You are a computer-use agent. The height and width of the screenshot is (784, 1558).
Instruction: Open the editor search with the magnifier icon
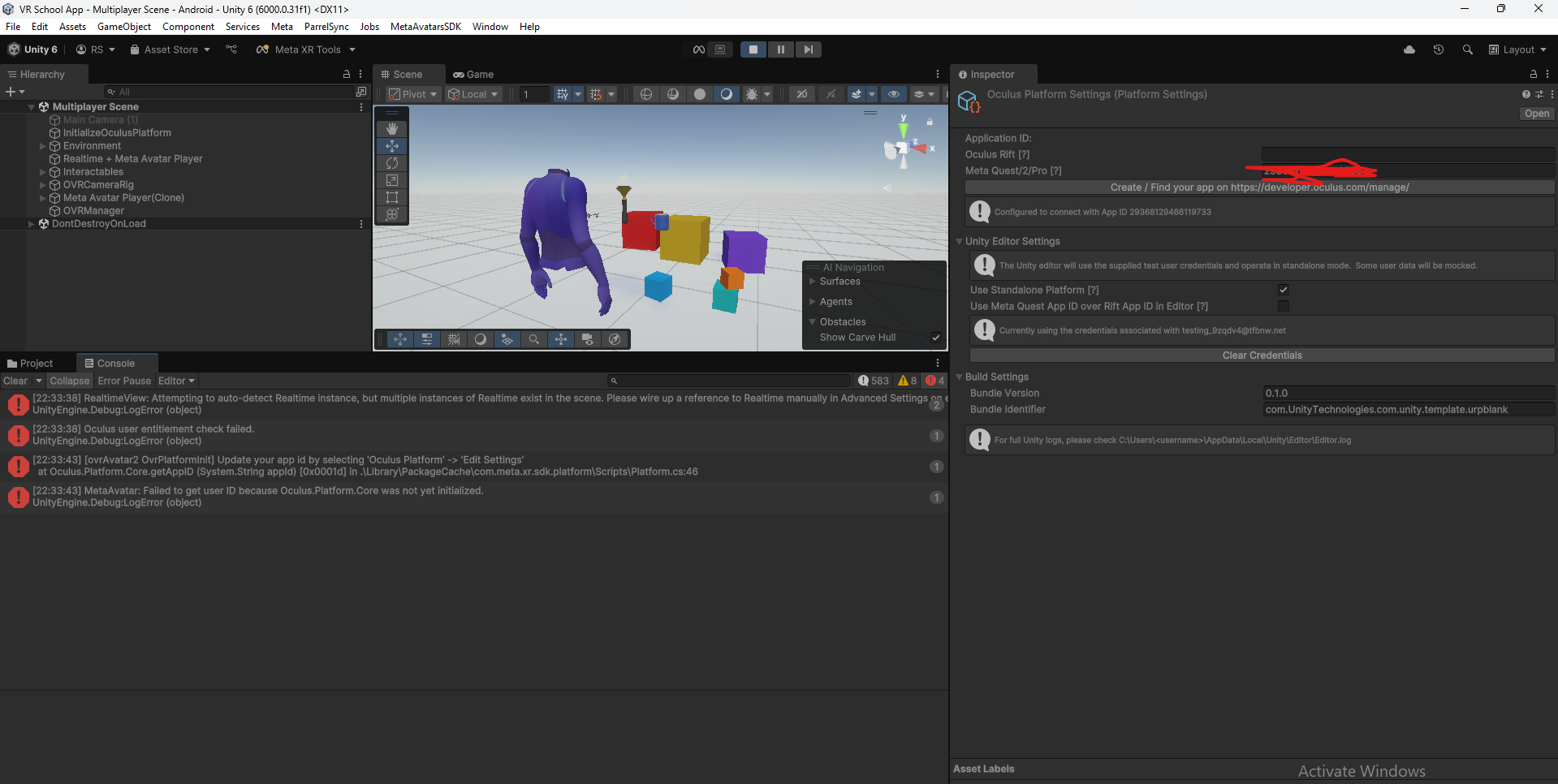pyautogui.click(x=1467, y=50)
